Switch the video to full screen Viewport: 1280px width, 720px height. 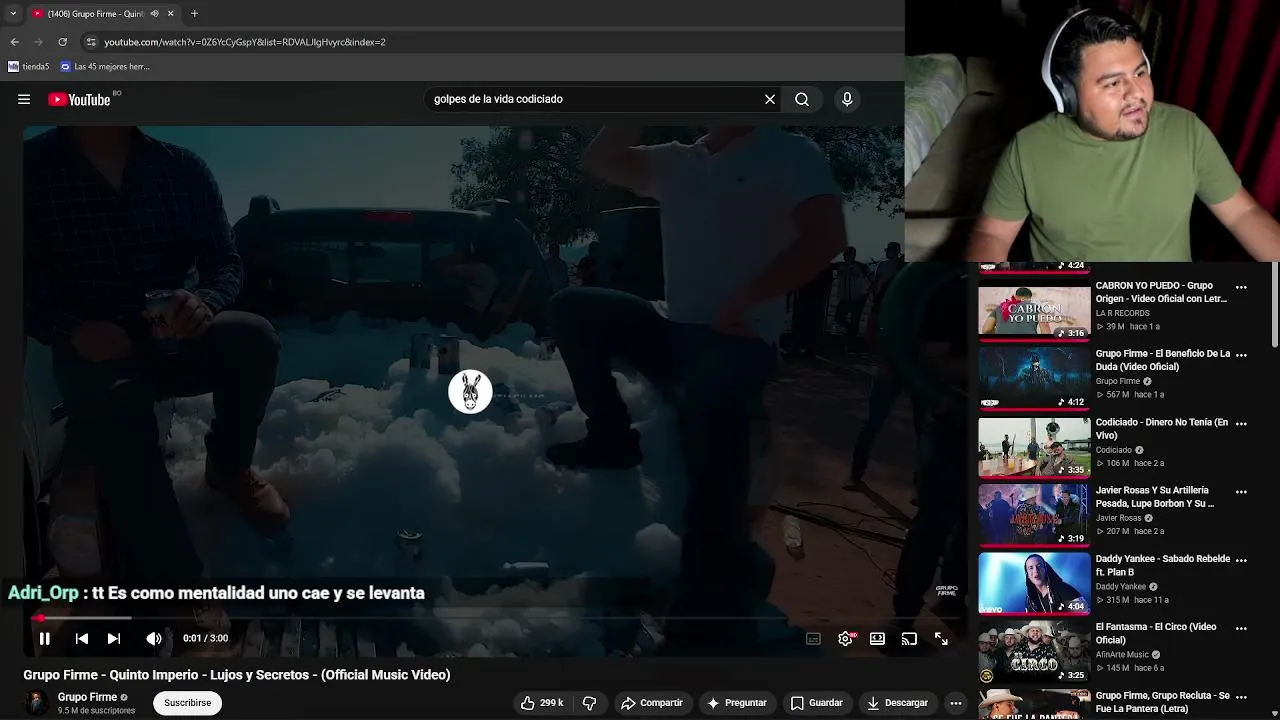tap(941, 639)
